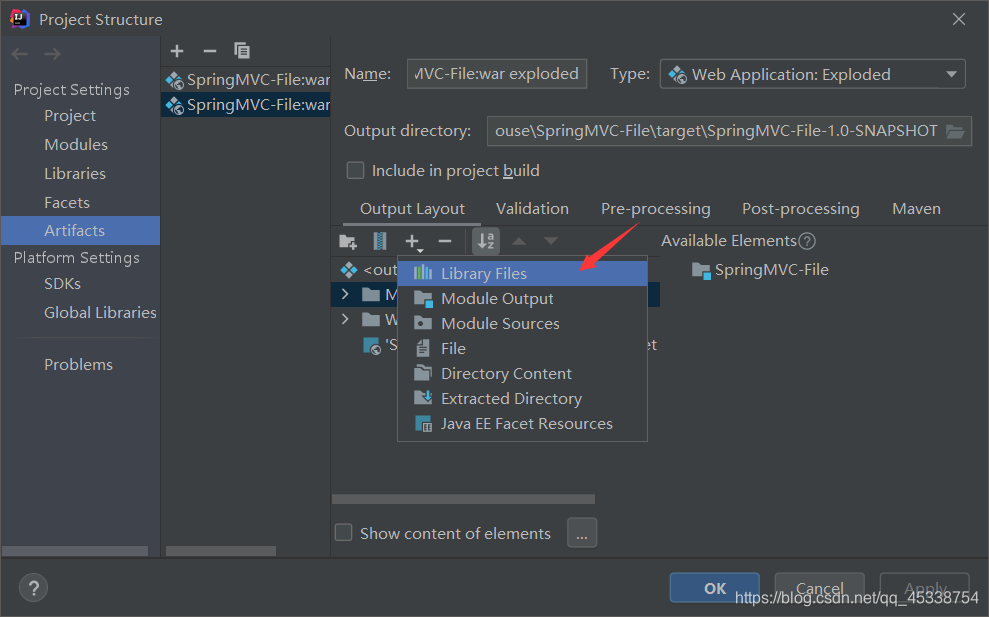Viewport: 989px width, 617px height.
Task: Navigate forward with right arrow
Action: click(52, 54)
